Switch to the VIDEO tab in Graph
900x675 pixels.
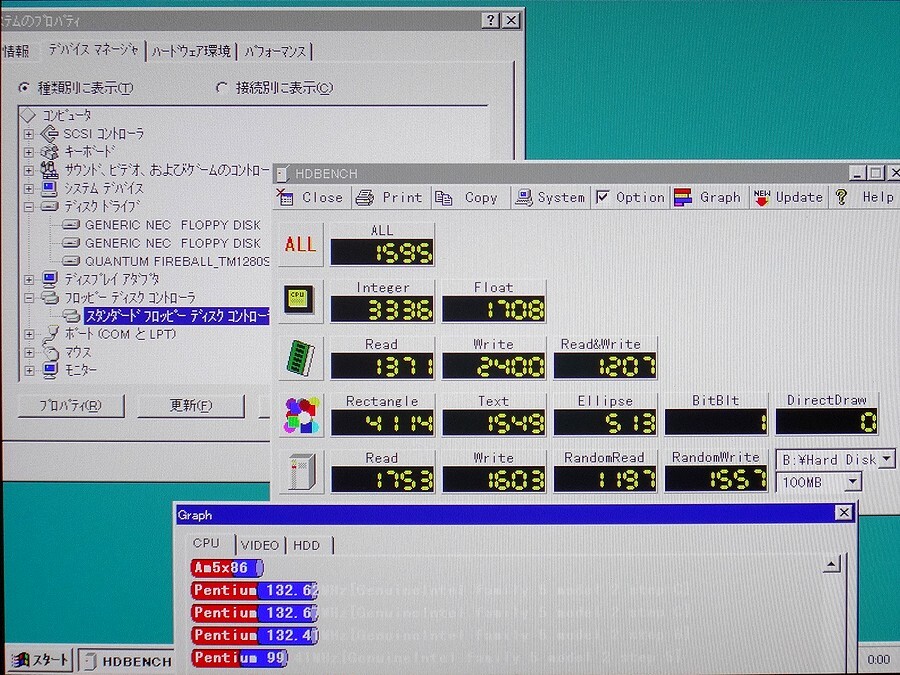(260, 545)
